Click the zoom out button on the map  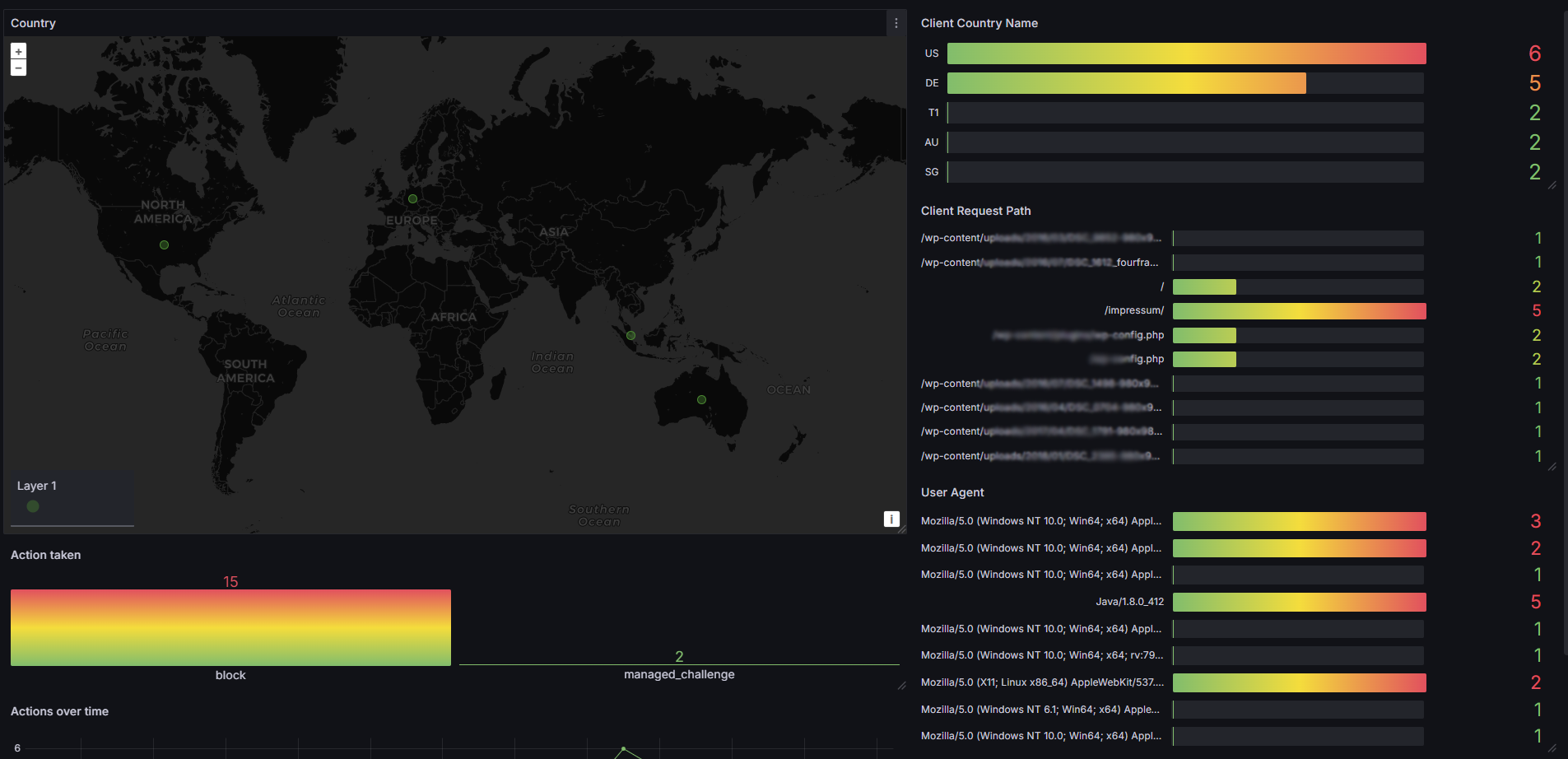[x=17, y=67]
